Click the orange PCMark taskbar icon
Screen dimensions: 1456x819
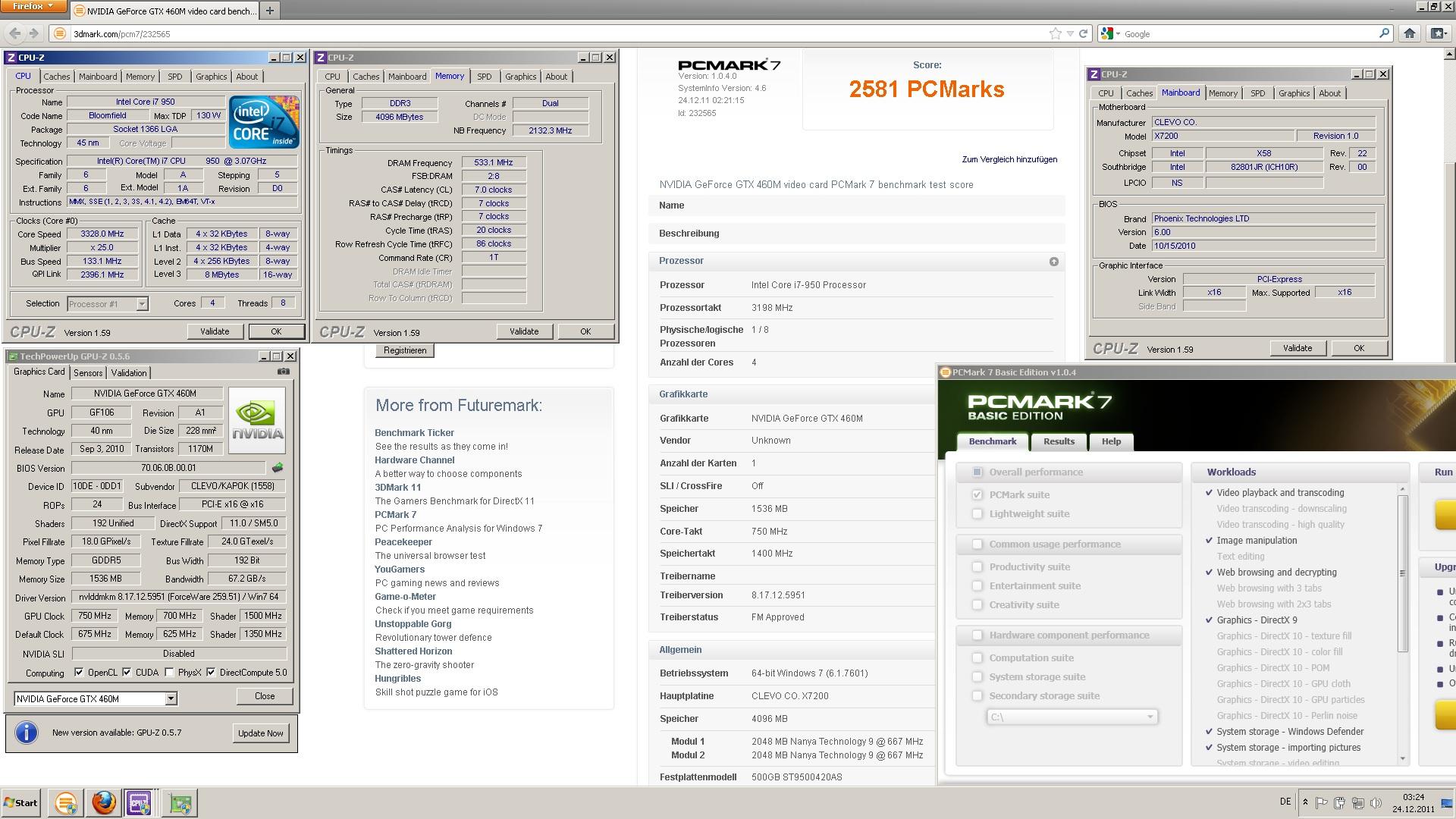(x=66, y=802)
